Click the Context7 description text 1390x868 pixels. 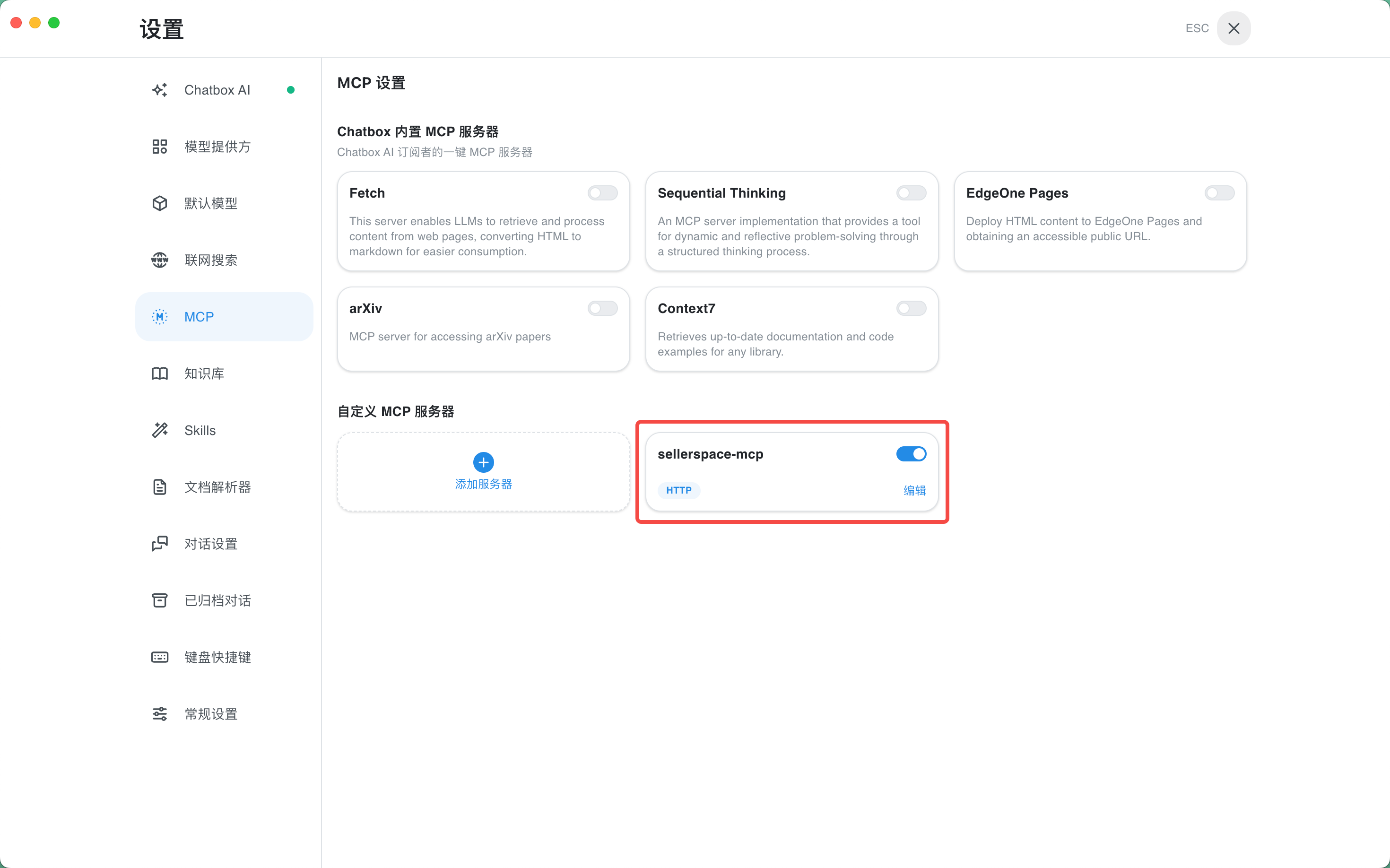(776, 344)
